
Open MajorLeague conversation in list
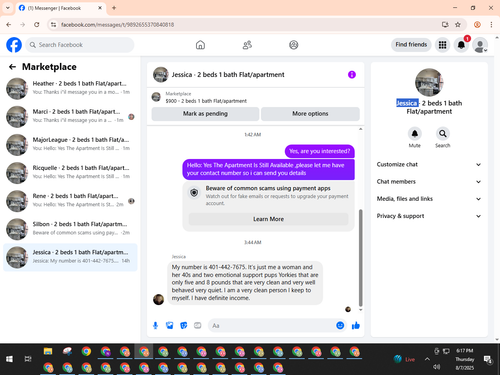click(x=70, y=144)
